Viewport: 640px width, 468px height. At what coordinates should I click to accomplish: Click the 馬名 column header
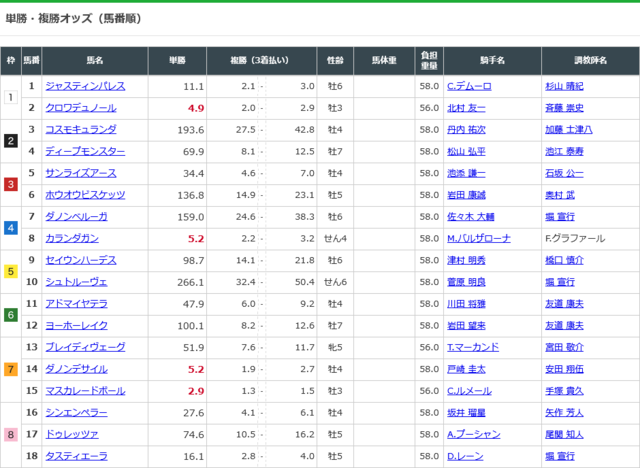tap(95, 61)
